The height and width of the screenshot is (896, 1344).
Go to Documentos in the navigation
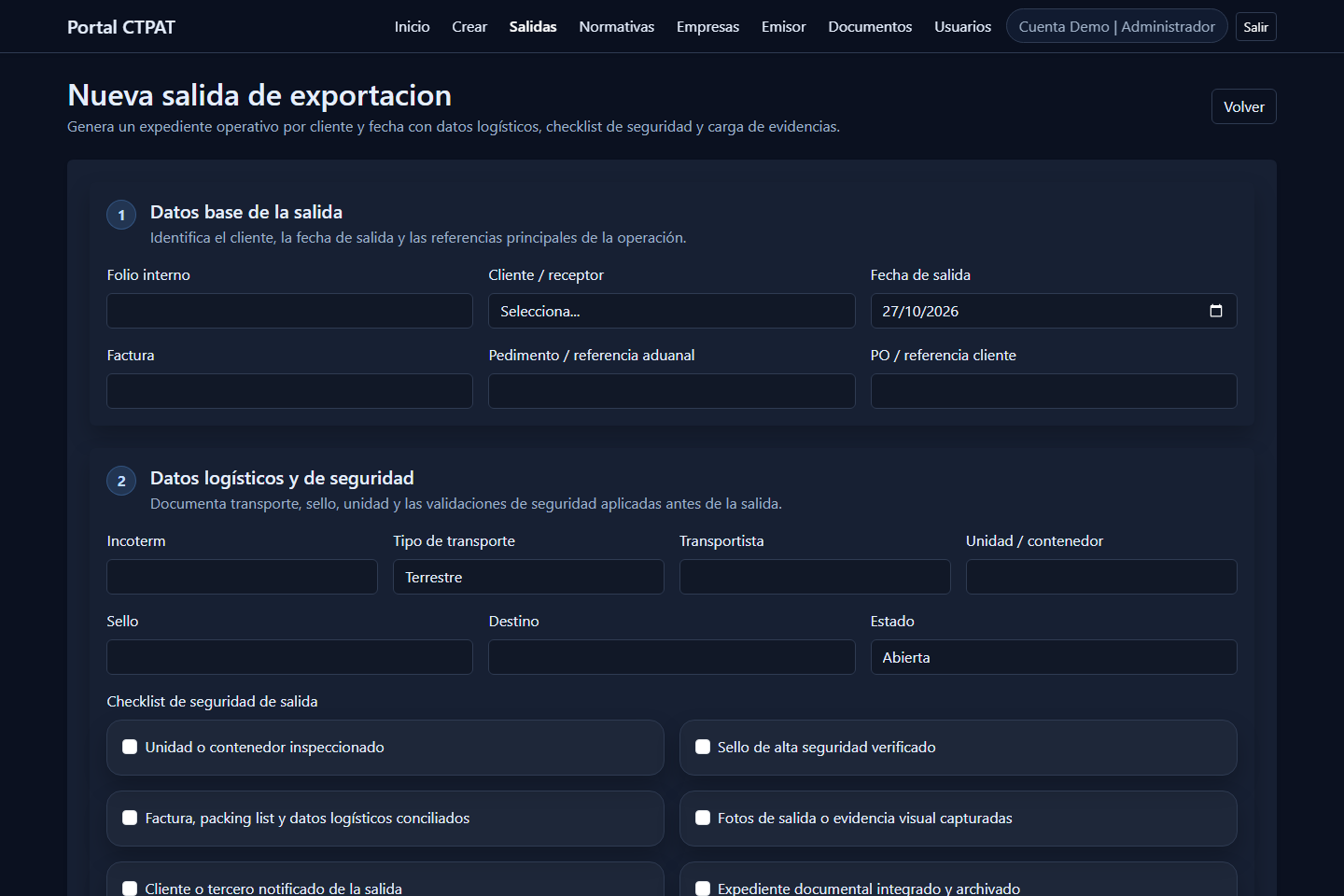(870, 26)
